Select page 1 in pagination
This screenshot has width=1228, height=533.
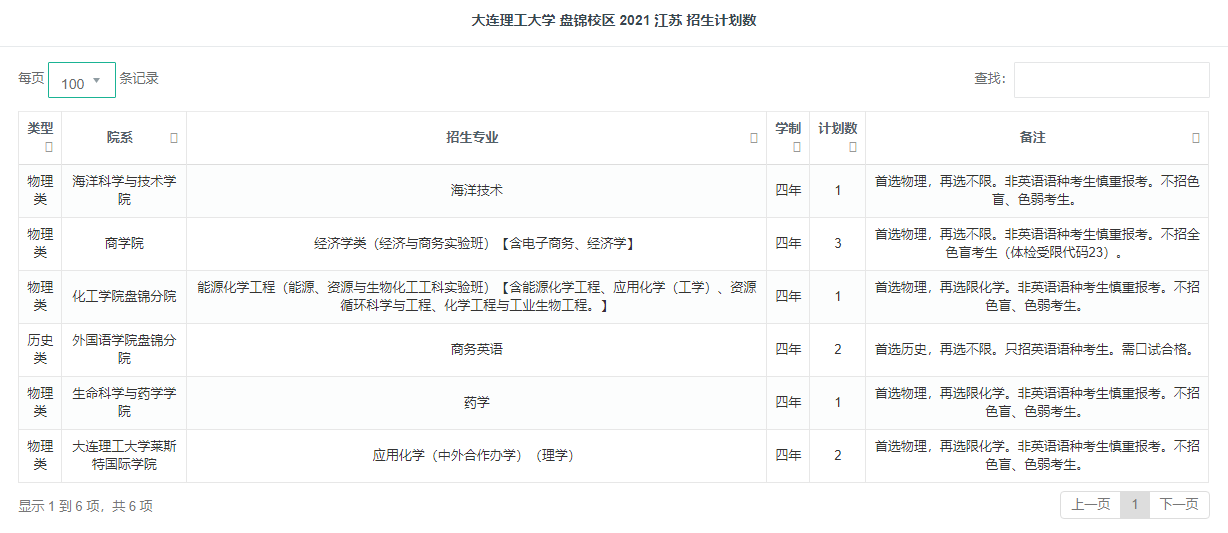click(x=1135, y=505)
